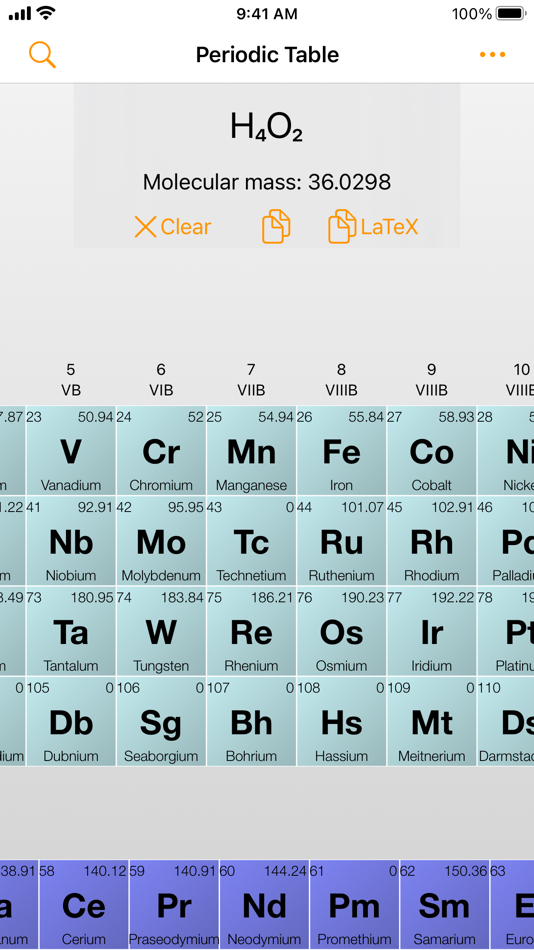Tap the group 8 VIIIB column header
Viewport: 534px width, 950px height.
pyautogui.click(x=341, y=380)
